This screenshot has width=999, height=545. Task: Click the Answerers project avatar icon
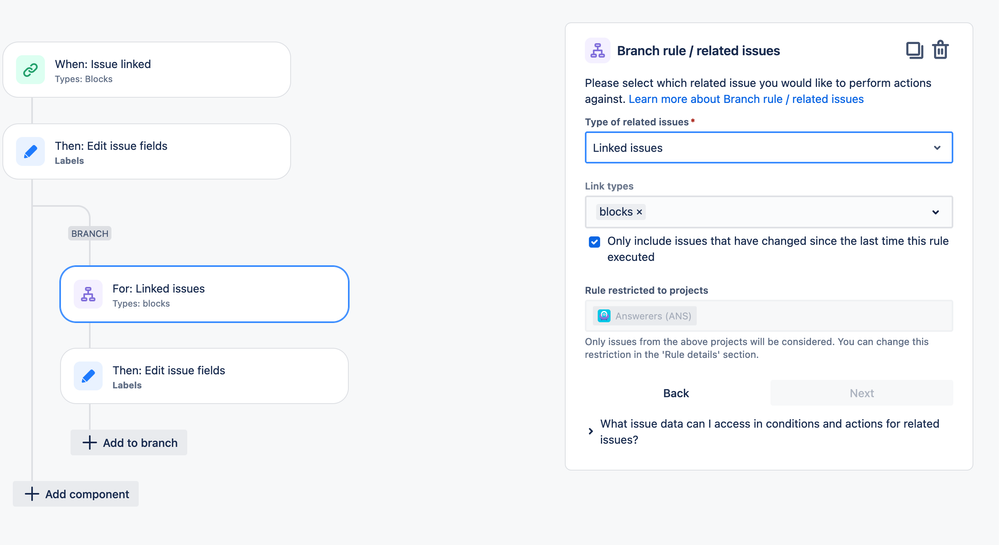click(x=603, y=316)
